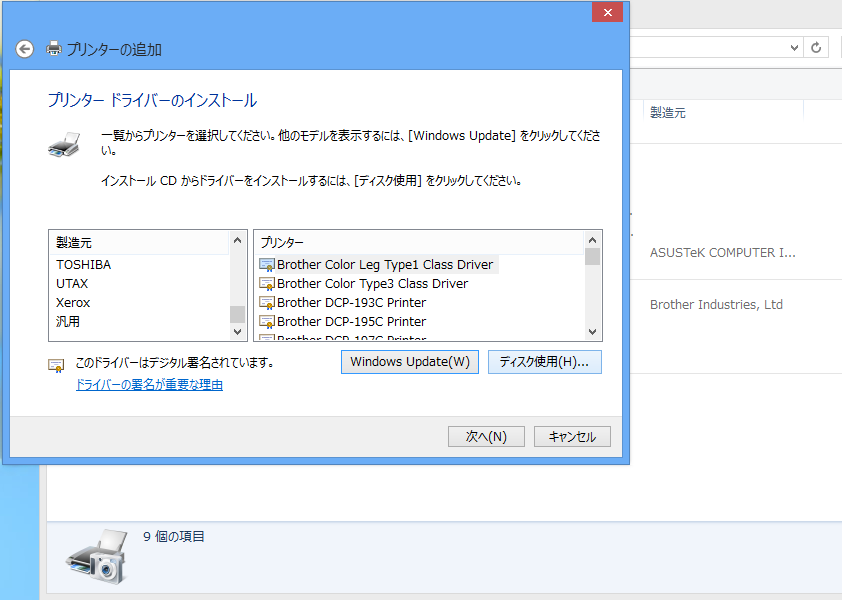This screenshot has width=842, height=600.
Task: Click Brother Industries, Ltd in the background window
Action: 716,305
